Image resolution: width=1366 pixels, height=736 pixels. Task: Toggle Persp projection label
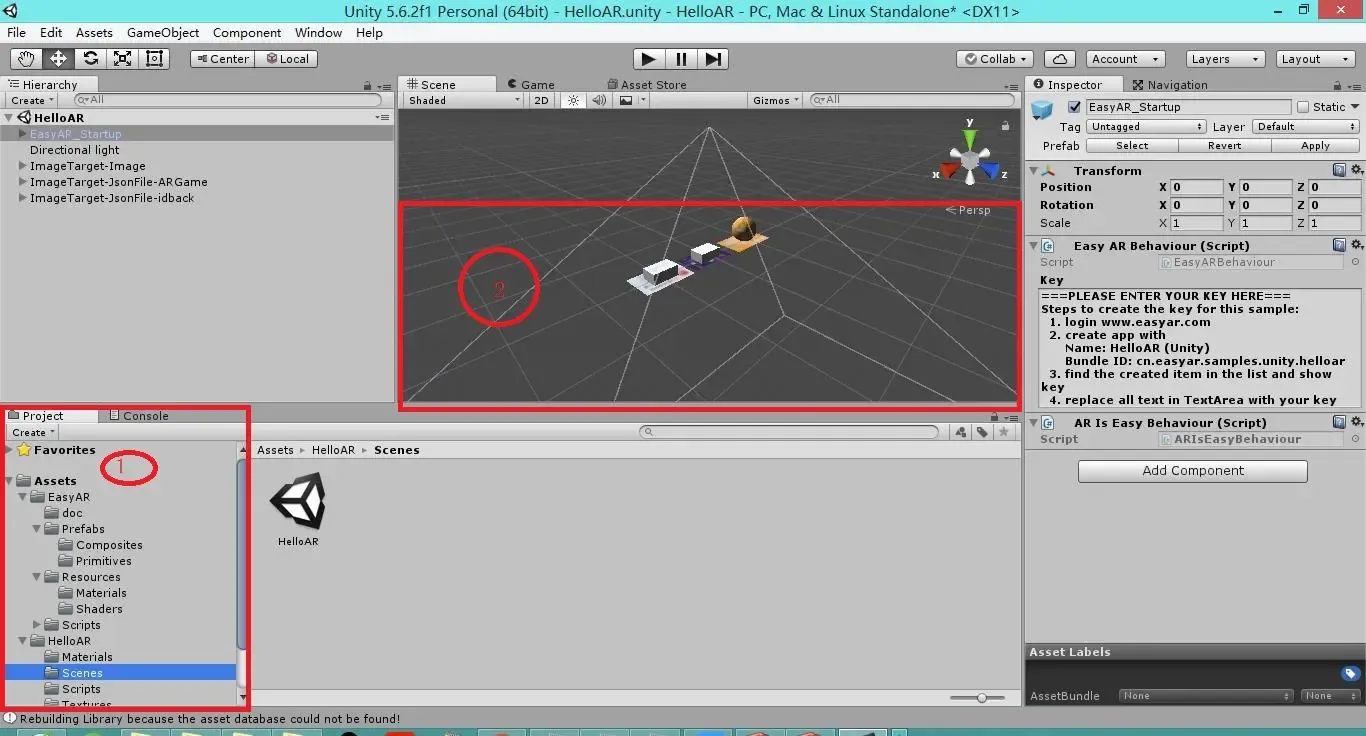(968, 210)
